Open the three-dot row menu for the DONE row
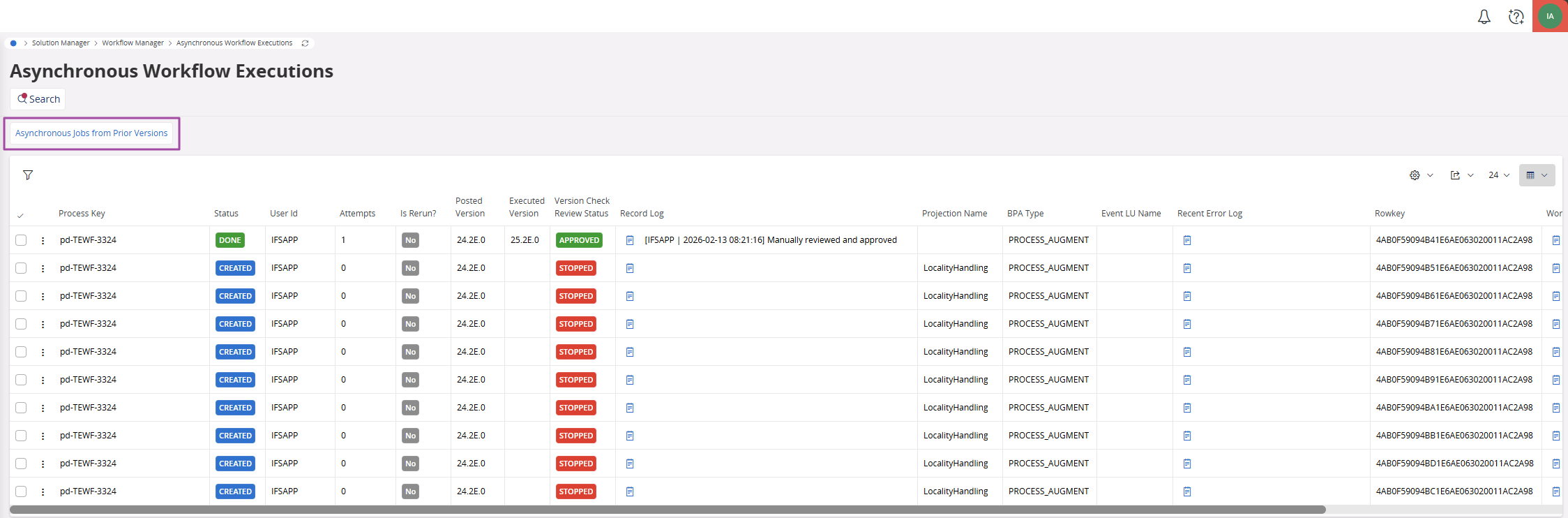The height and width of the screenshot is (518, 1568). tap(43, 240)
